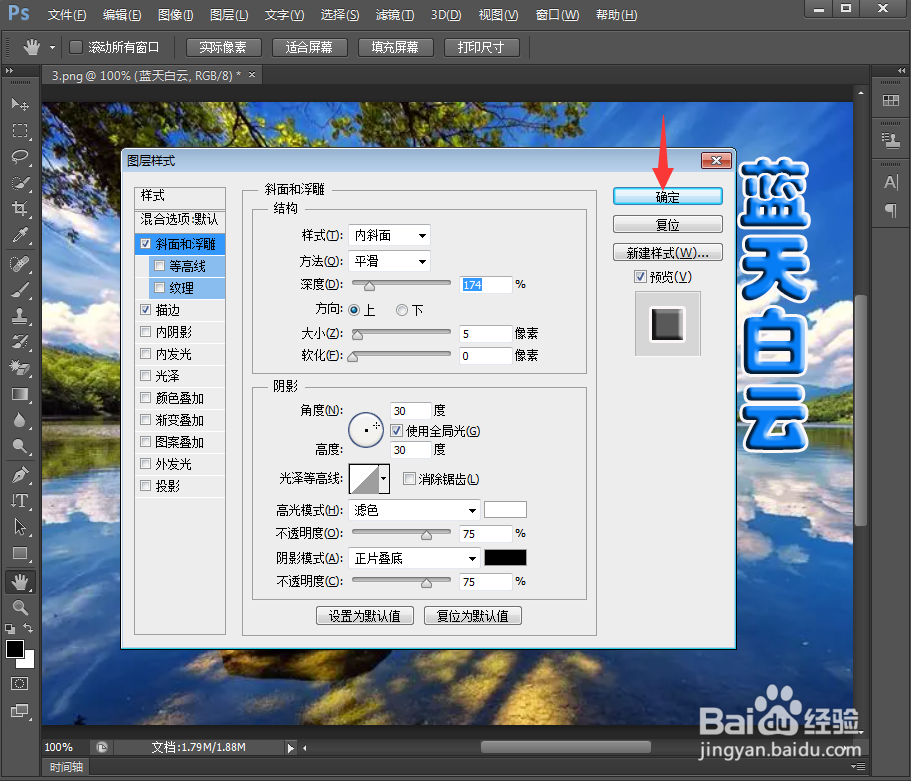Screen dimensions: 911x781
Task: Open the Character panel icon
Action: tap(891, 182)
